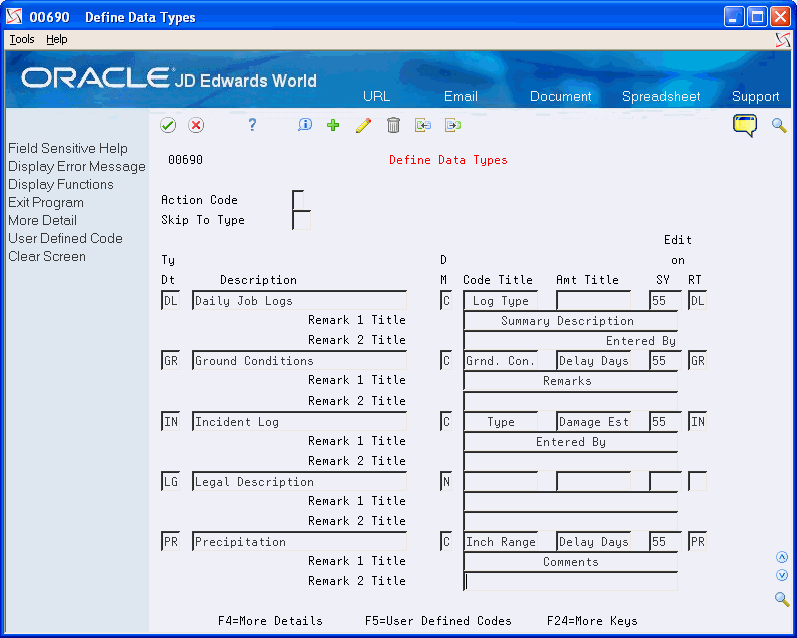797x638 pixels.
Task: Select the Spreadsheet banner link
Action: point(661,96)
